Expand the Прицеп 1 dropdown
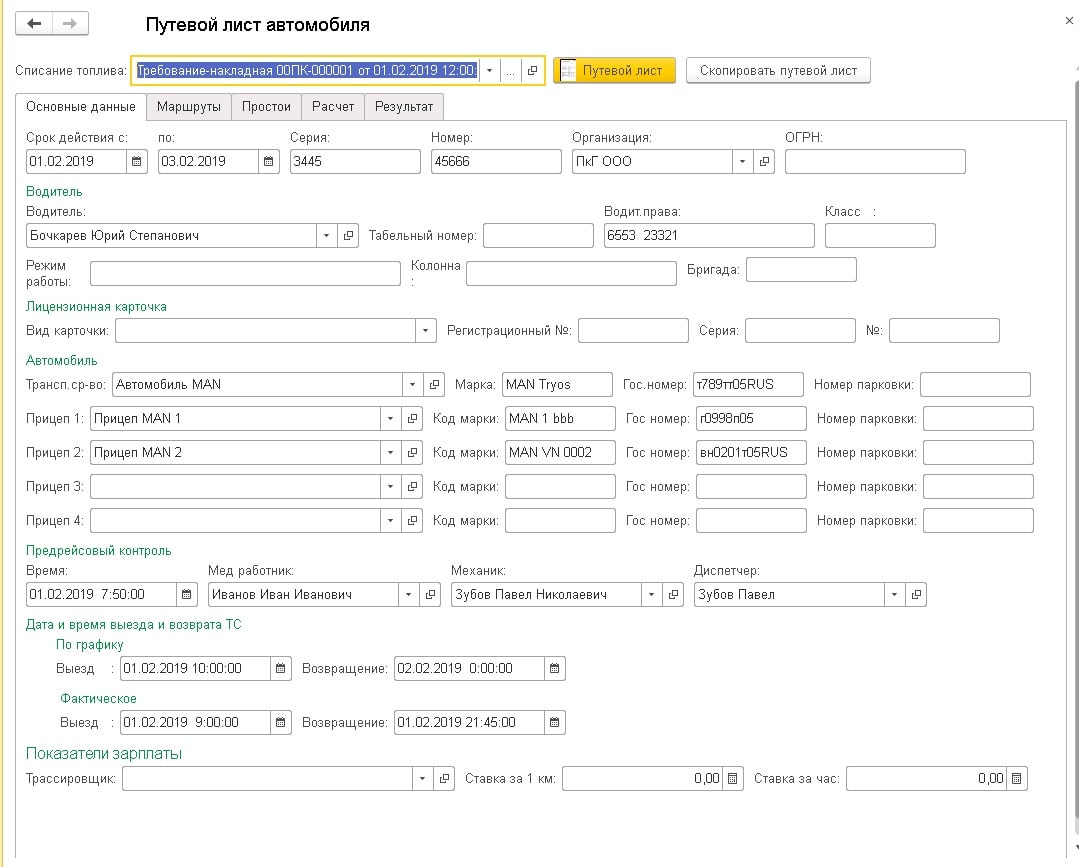The width and height of the screenshot is (1079, 867). 391,418
